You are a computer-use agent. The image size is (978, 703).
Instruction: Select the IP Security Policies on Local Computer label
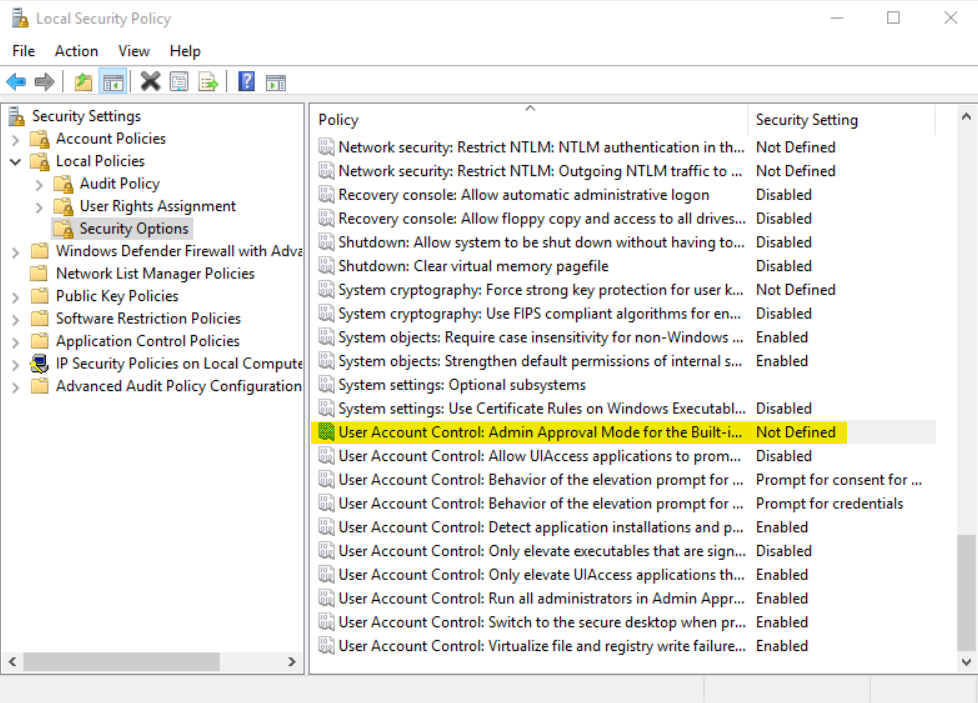coord(179,364)
